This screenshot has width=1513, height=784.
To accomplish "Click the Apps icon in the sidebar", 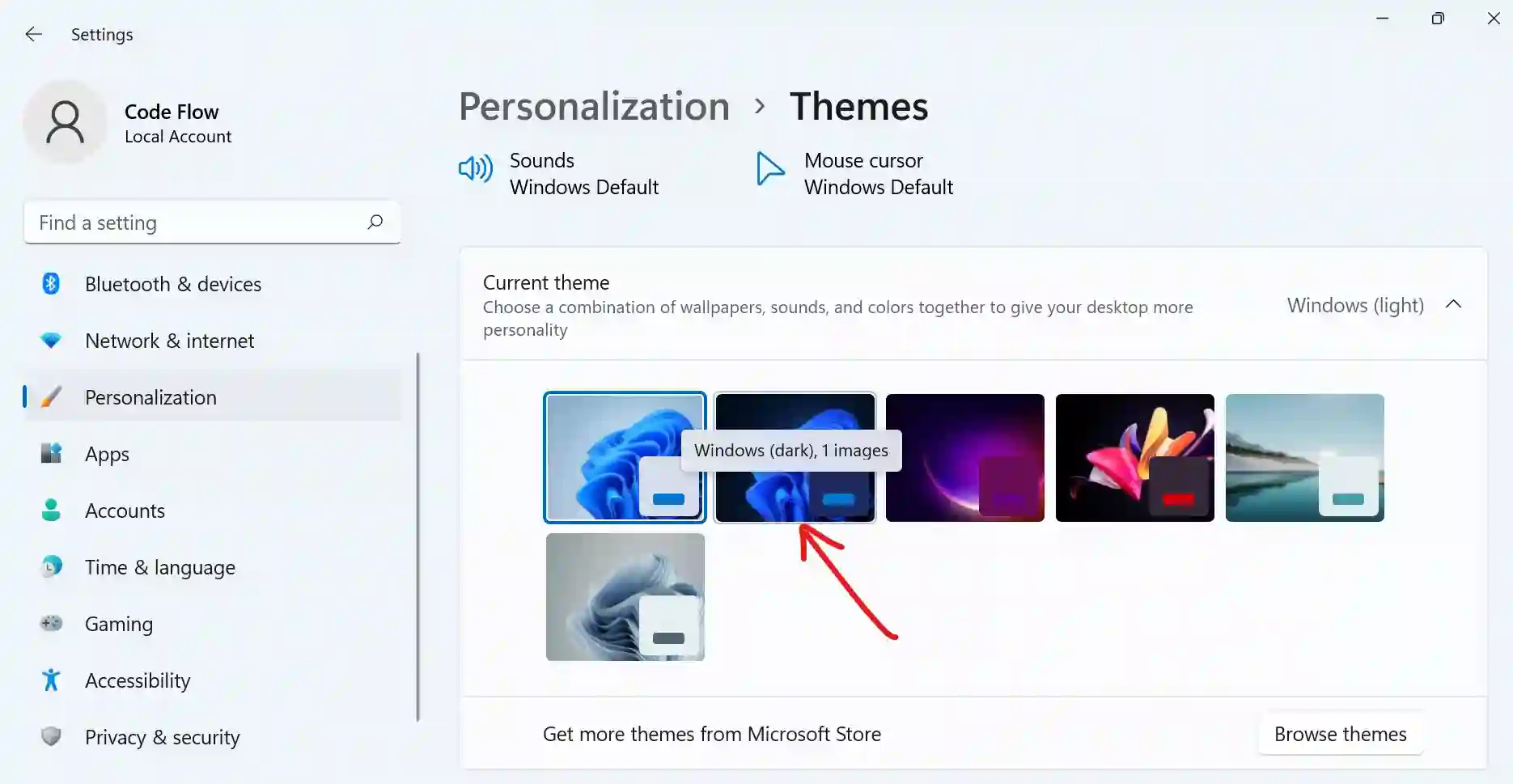I will tap(51, 453).
